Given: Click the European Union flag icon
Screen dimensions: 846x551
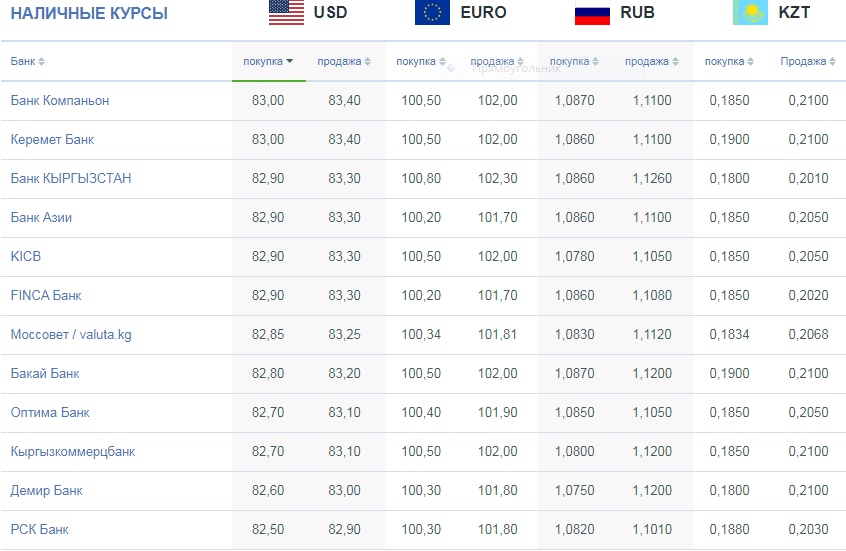Looking at the screenshot, I should pyautogui.click(x=432, y=12).
